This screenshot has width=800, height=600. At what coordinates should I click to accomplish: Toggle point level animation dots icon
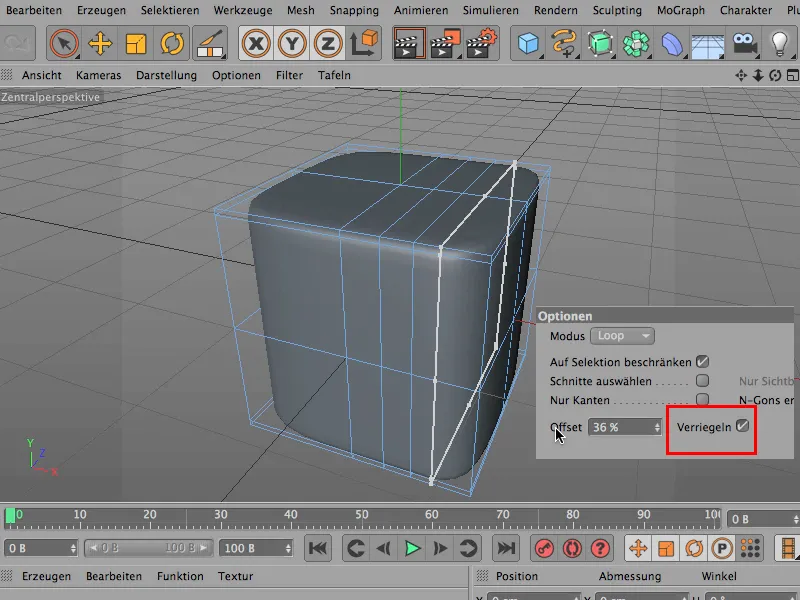tap(750, 548)
